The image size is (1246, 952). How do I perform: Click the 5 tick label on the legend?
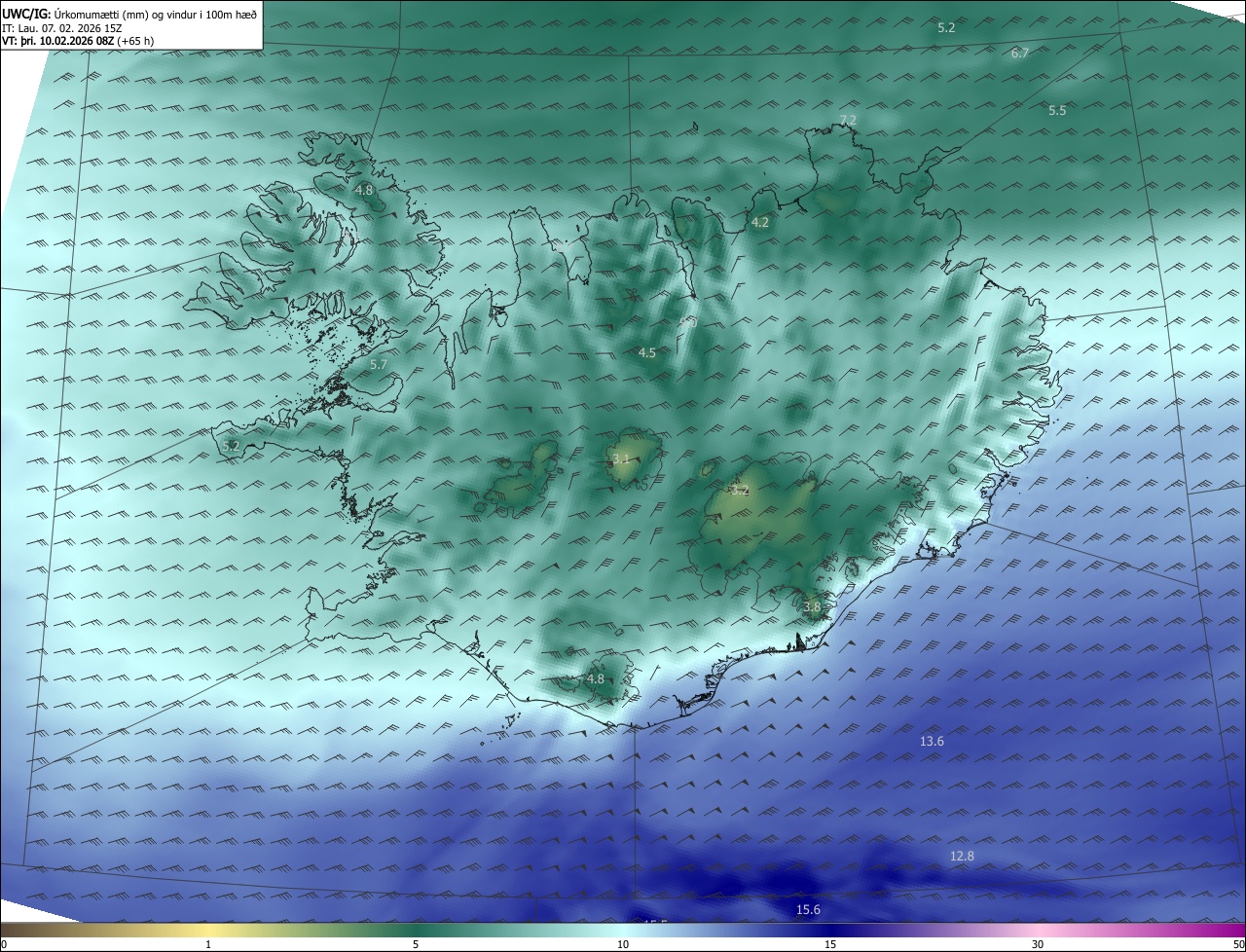click(x=416, y=945)
